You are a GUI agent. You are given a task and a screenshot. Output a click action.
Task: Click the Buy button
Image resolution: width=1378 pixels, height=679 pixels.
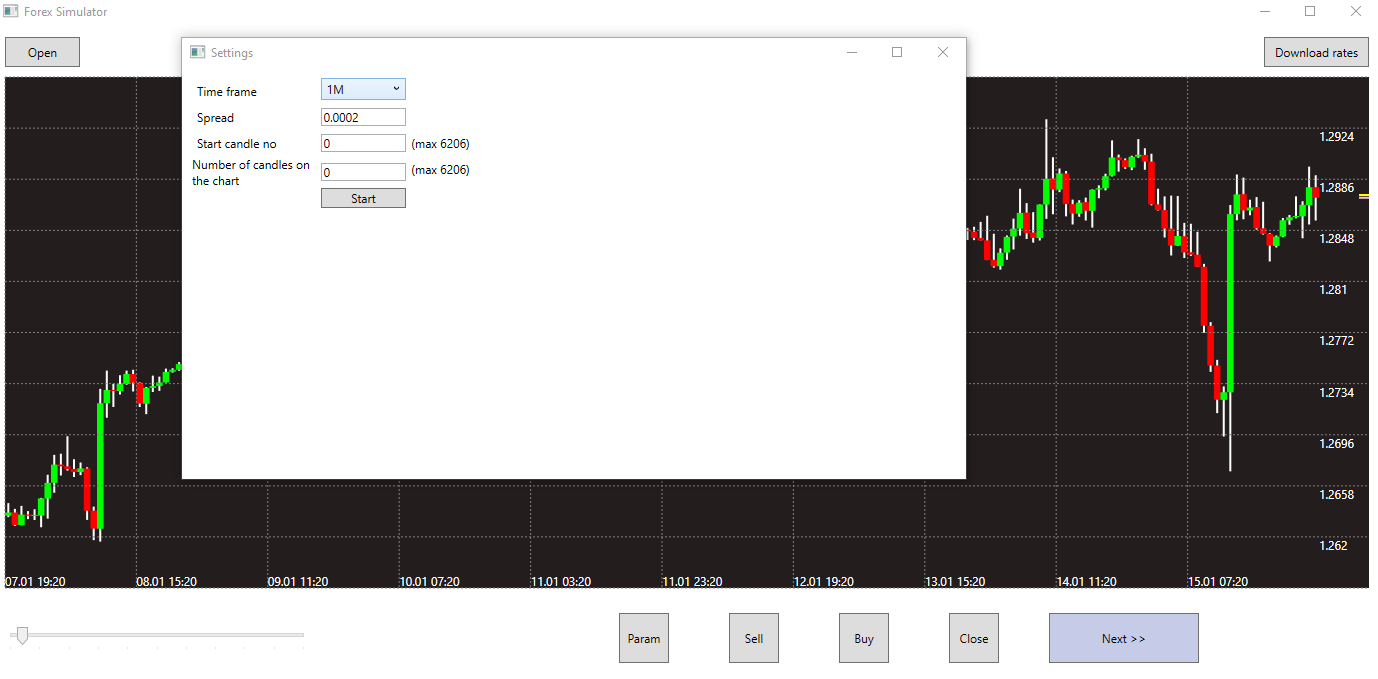[x=864, y=638]
